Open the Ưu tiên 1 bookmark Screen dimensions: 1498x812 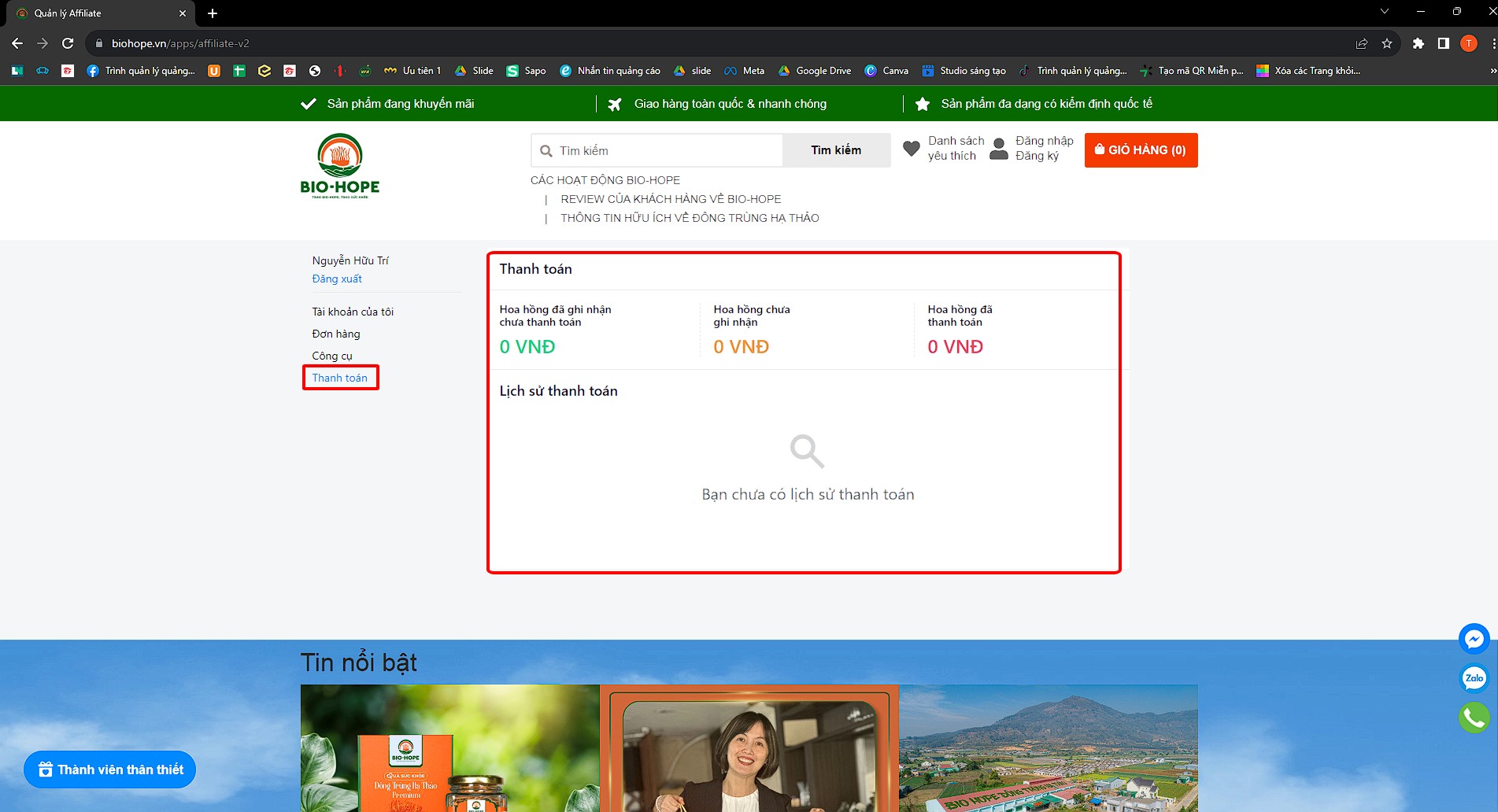[412, 71]
